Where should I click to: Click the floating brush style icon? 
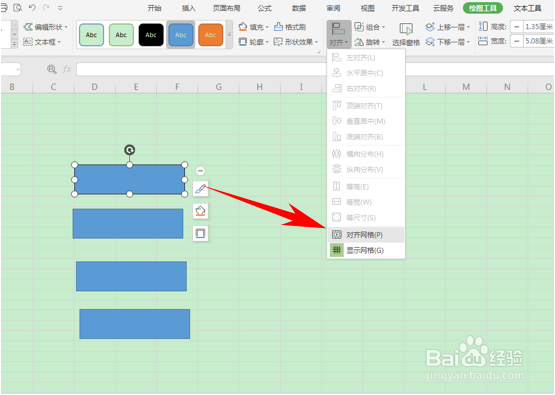pos(200,189)
